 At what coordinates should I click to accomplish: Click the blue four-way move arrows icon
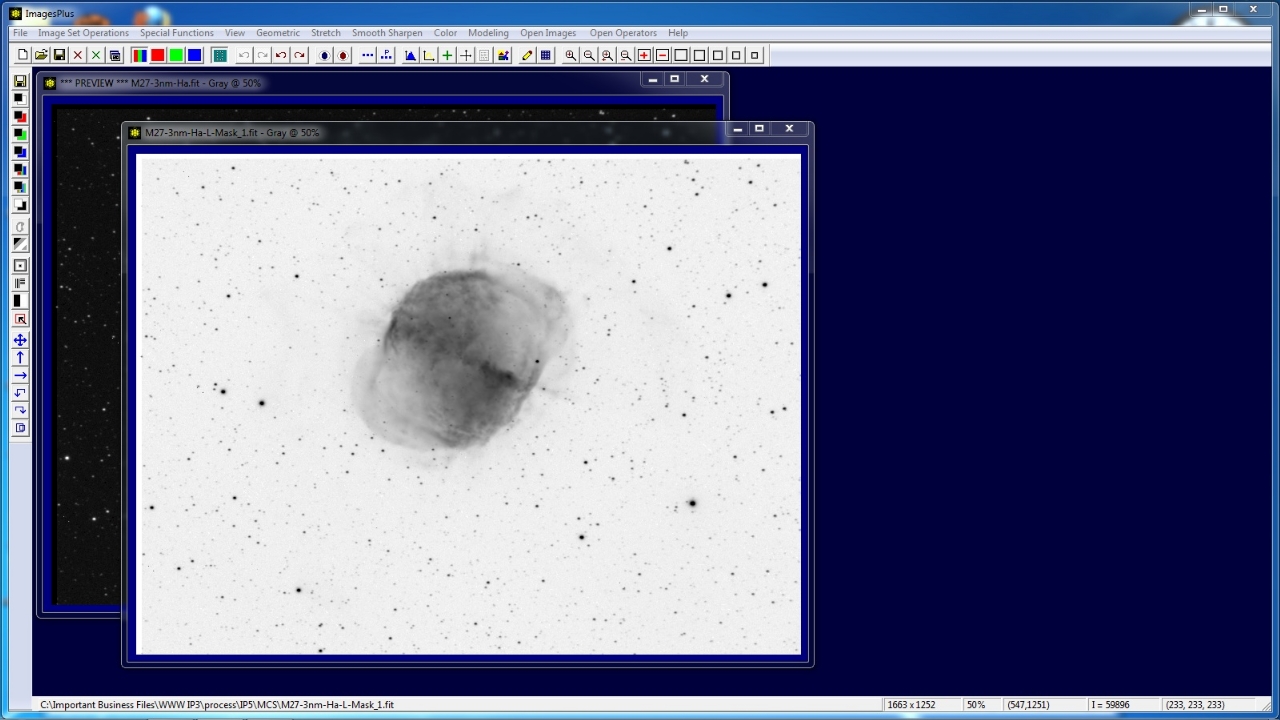pyautogui.click(x=20, y=340)
